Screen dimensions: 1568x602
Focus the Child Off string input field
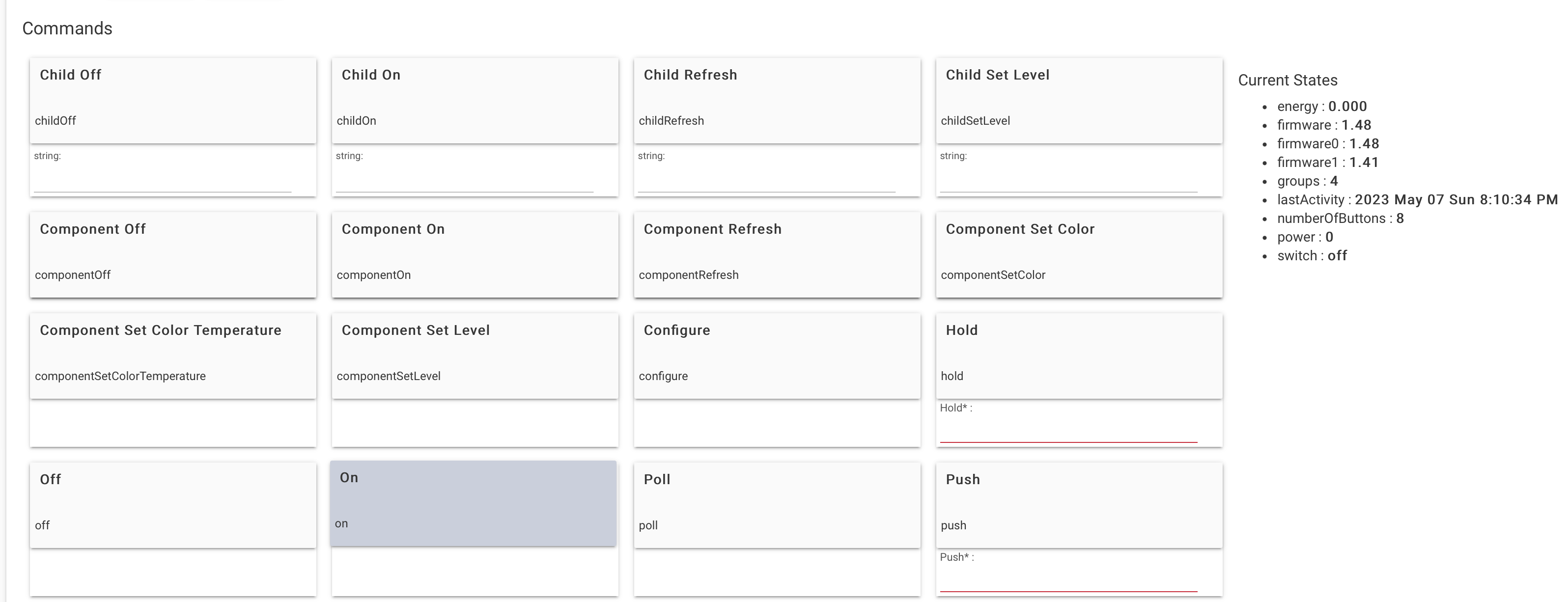click(163, 181)
